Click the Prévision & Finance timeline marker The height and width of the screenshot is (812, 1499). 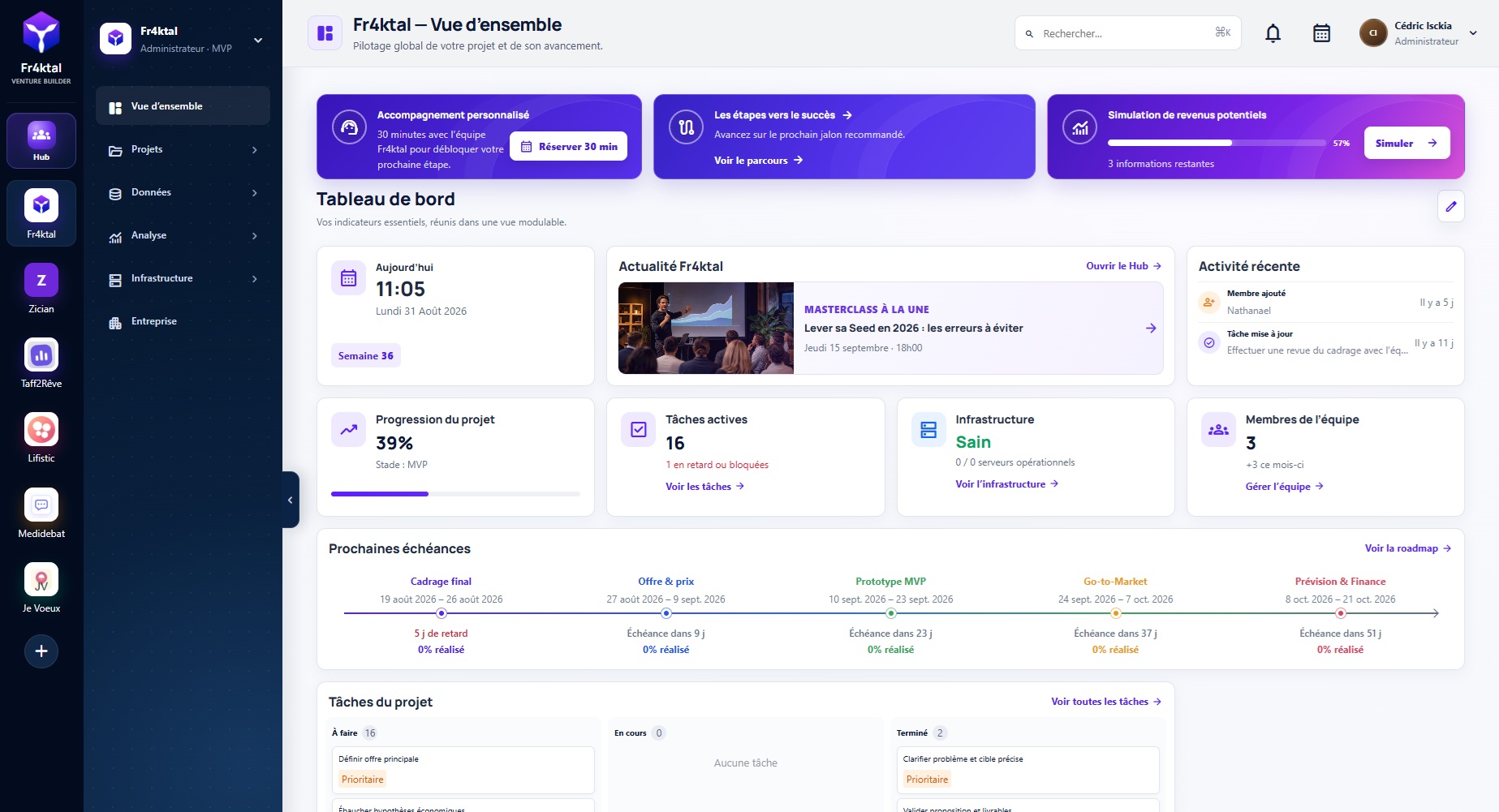click(x=1341, y=613)
